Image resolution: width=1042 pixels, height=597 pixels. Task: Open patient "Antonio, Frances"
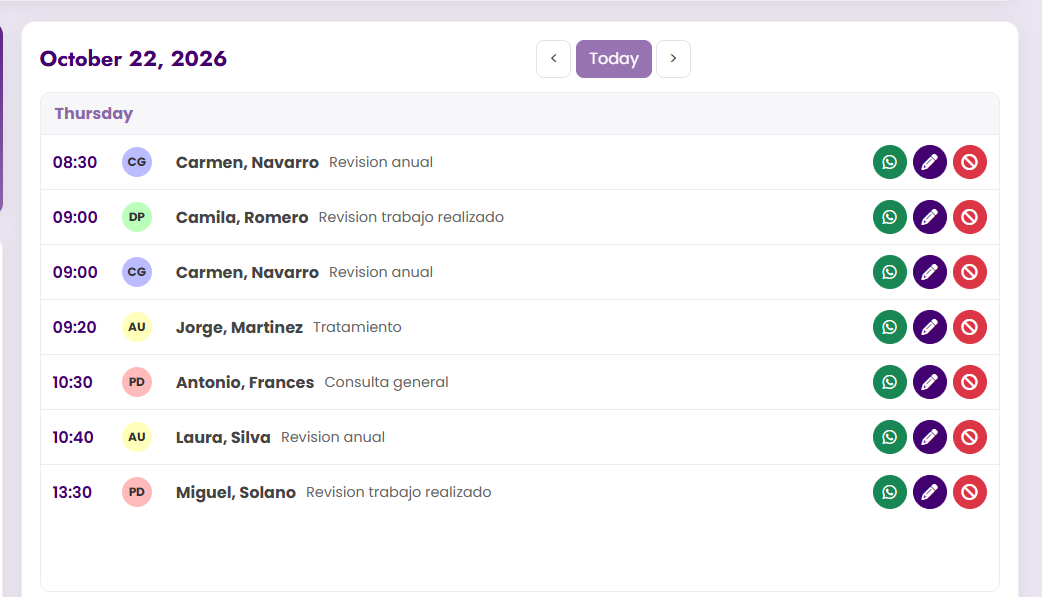click(x=245, y=382)
